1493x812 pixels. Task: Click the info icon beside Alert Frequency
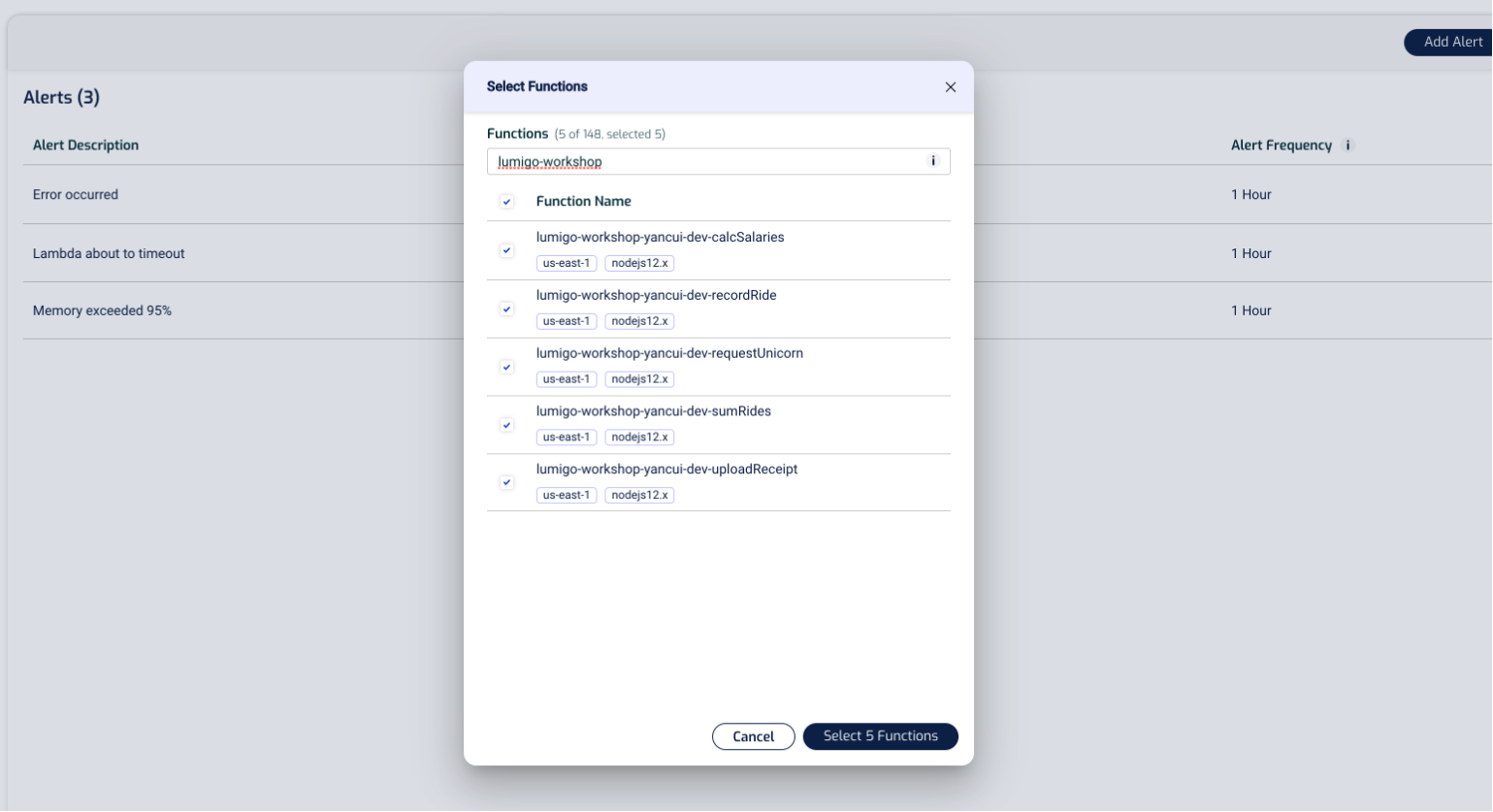1347,146
